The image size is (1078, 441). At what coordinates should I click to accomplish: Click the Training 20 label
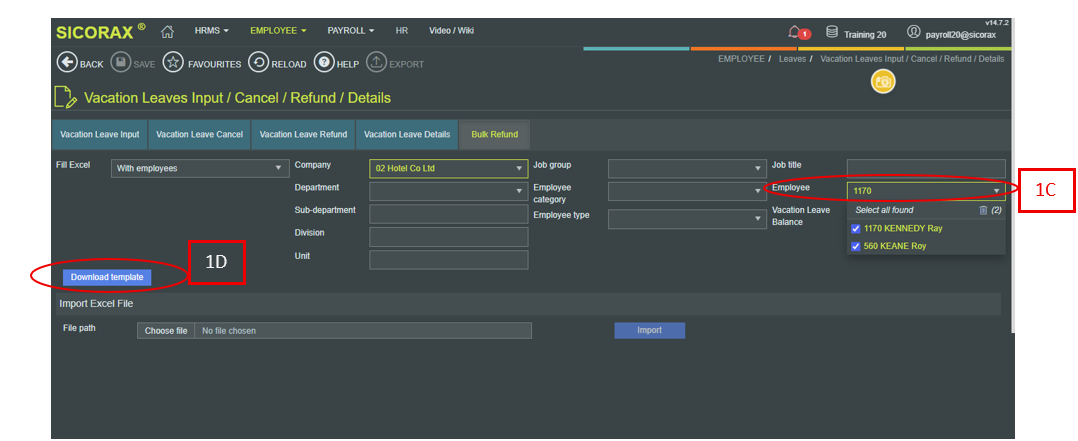click(865, 34)
